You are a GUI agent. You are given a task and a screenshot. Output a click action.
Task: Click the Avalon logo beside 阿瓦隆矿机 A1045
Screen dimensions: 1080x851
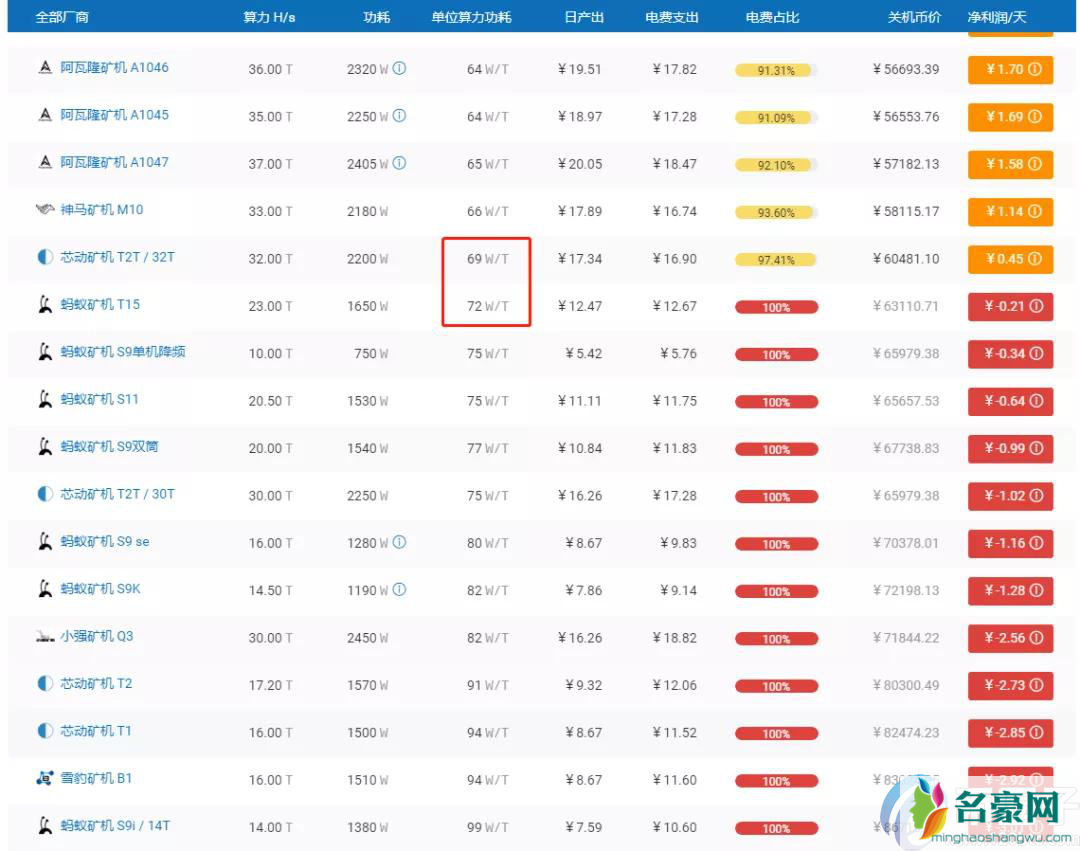[45, 115]
